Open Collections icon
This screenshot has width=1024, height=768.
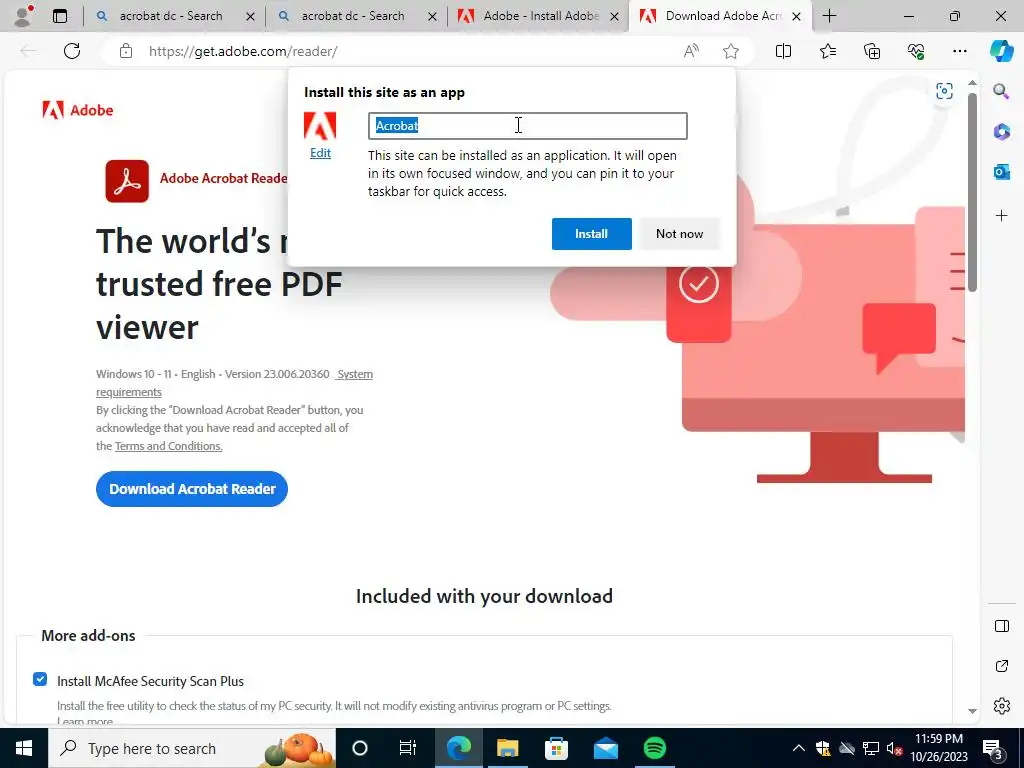(872, 51)
